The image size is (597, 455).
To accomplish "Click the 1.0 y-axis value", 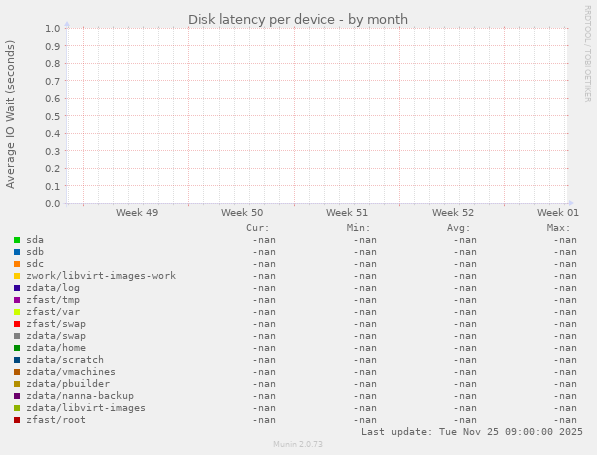I will coord(53,29).
